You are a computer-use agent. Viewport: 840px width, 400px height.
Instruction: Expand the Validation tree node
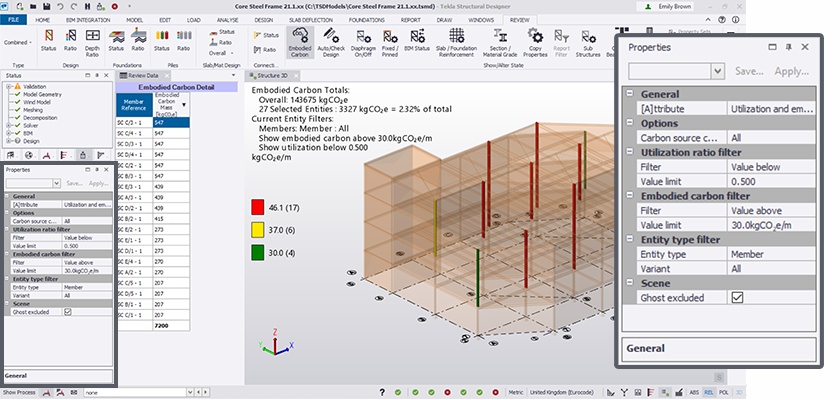point(9,86)
